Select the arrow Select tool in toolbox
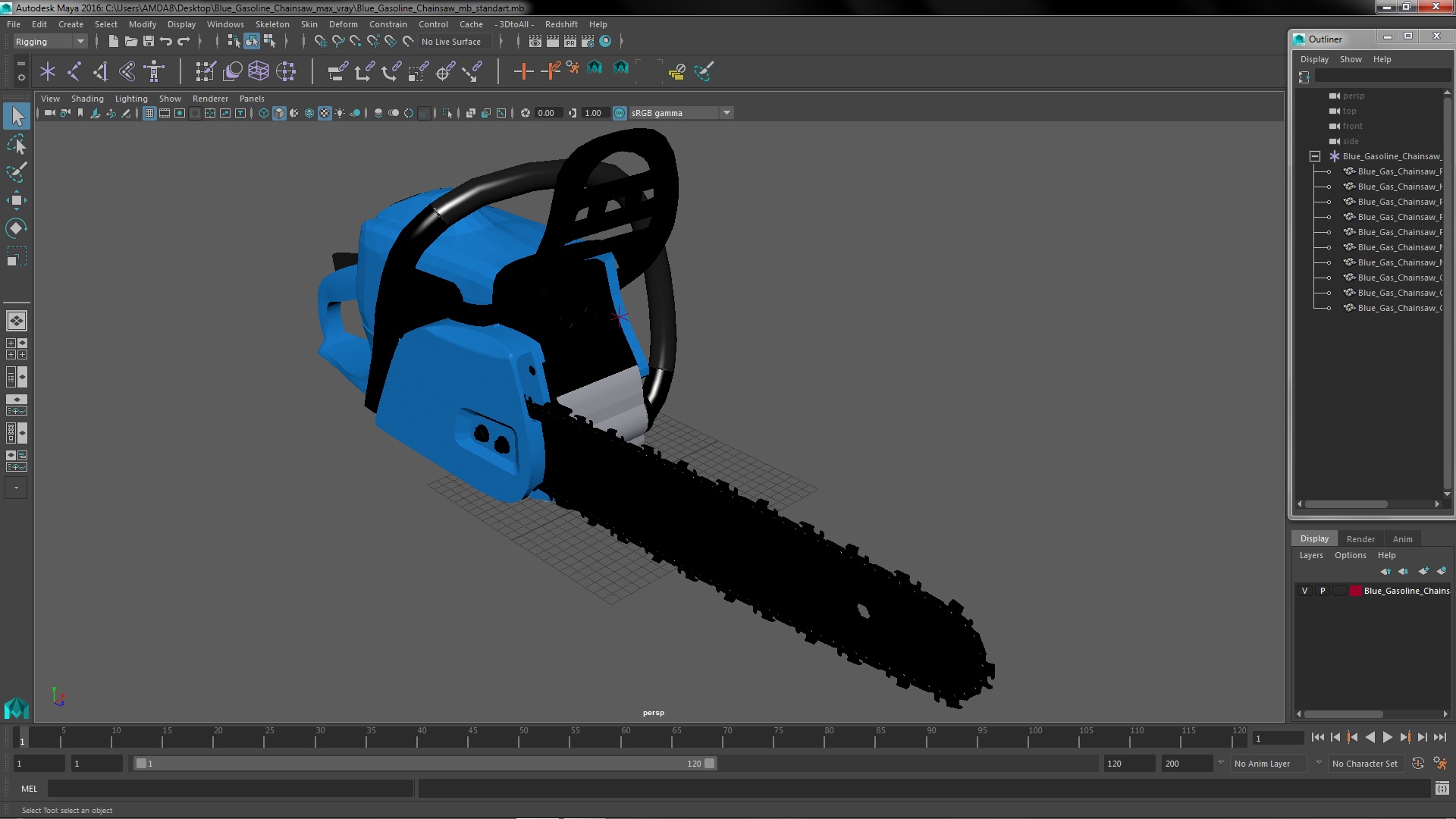Viewport: 1456px width, 819px height. pyautogui.click(x=17, y=116)
